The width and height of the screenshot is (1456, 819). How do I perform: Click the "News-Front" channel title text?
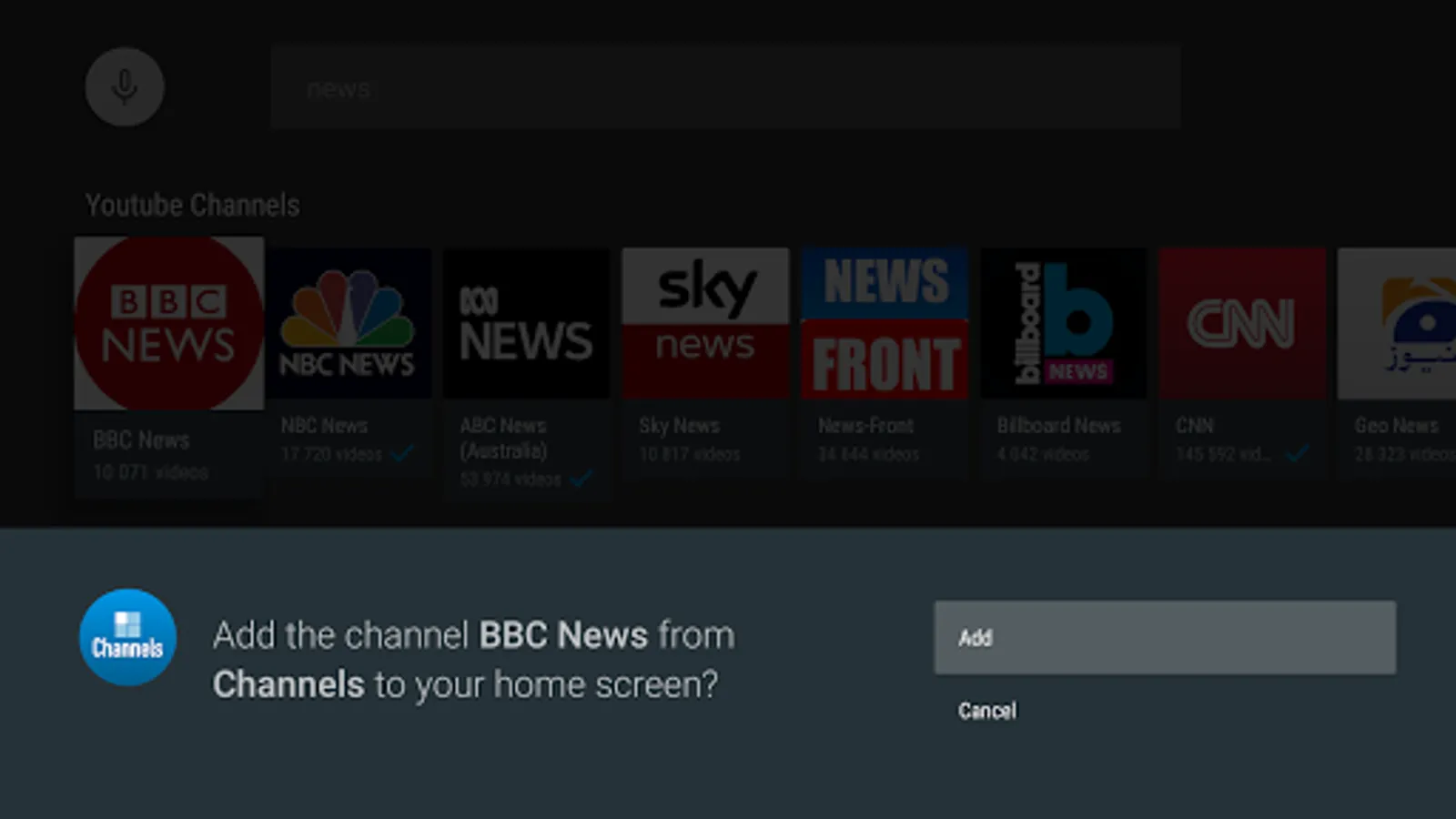pyautogui.click(x=865, y=425)
